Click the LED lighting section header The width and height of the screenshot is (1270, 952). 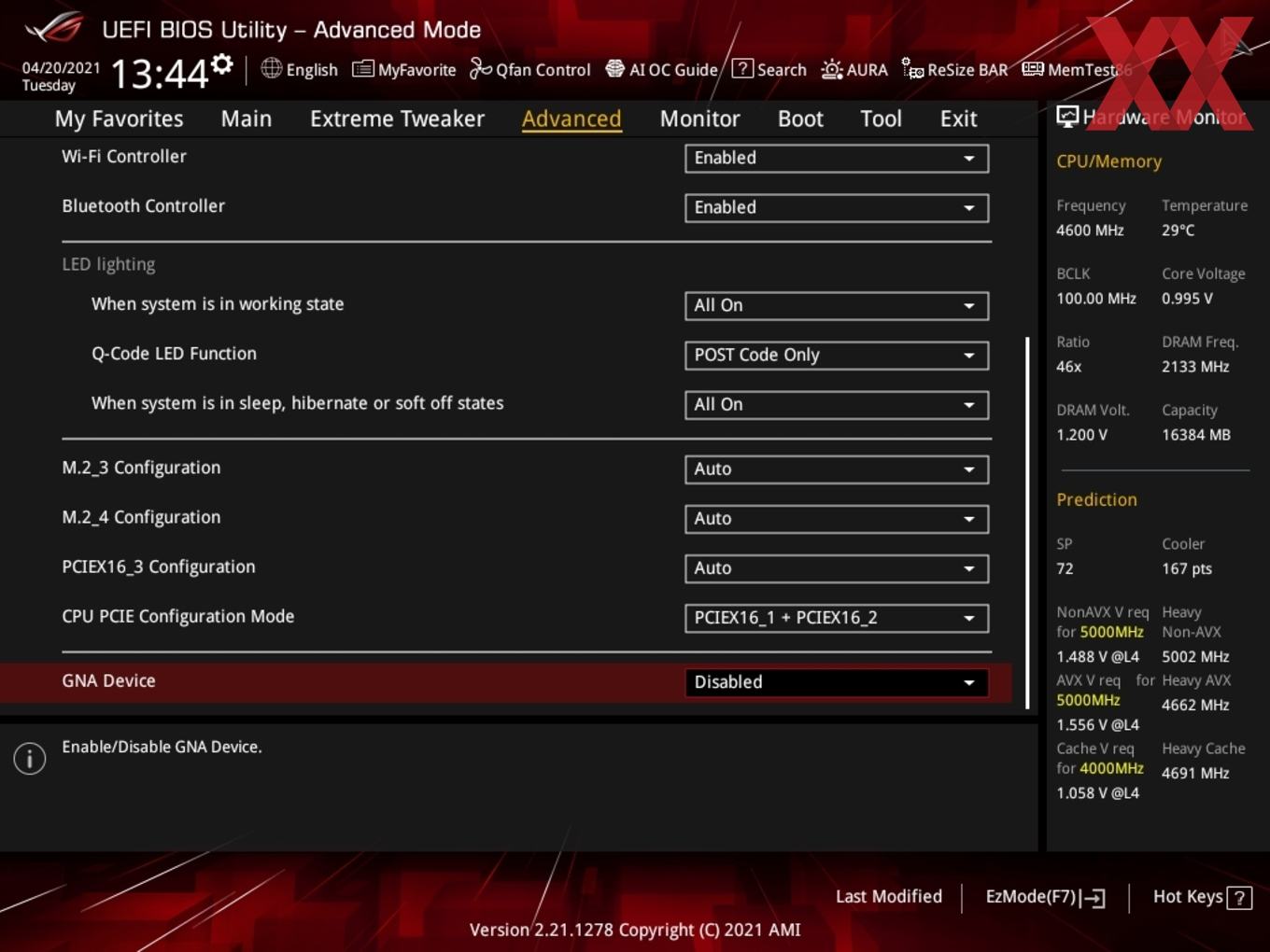pyautogui.click(x=108, y=264)
